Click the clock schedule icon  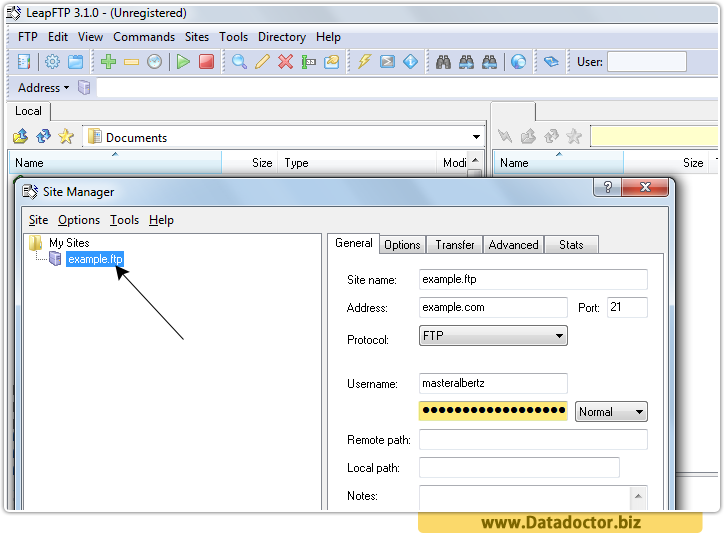[155, 61]
